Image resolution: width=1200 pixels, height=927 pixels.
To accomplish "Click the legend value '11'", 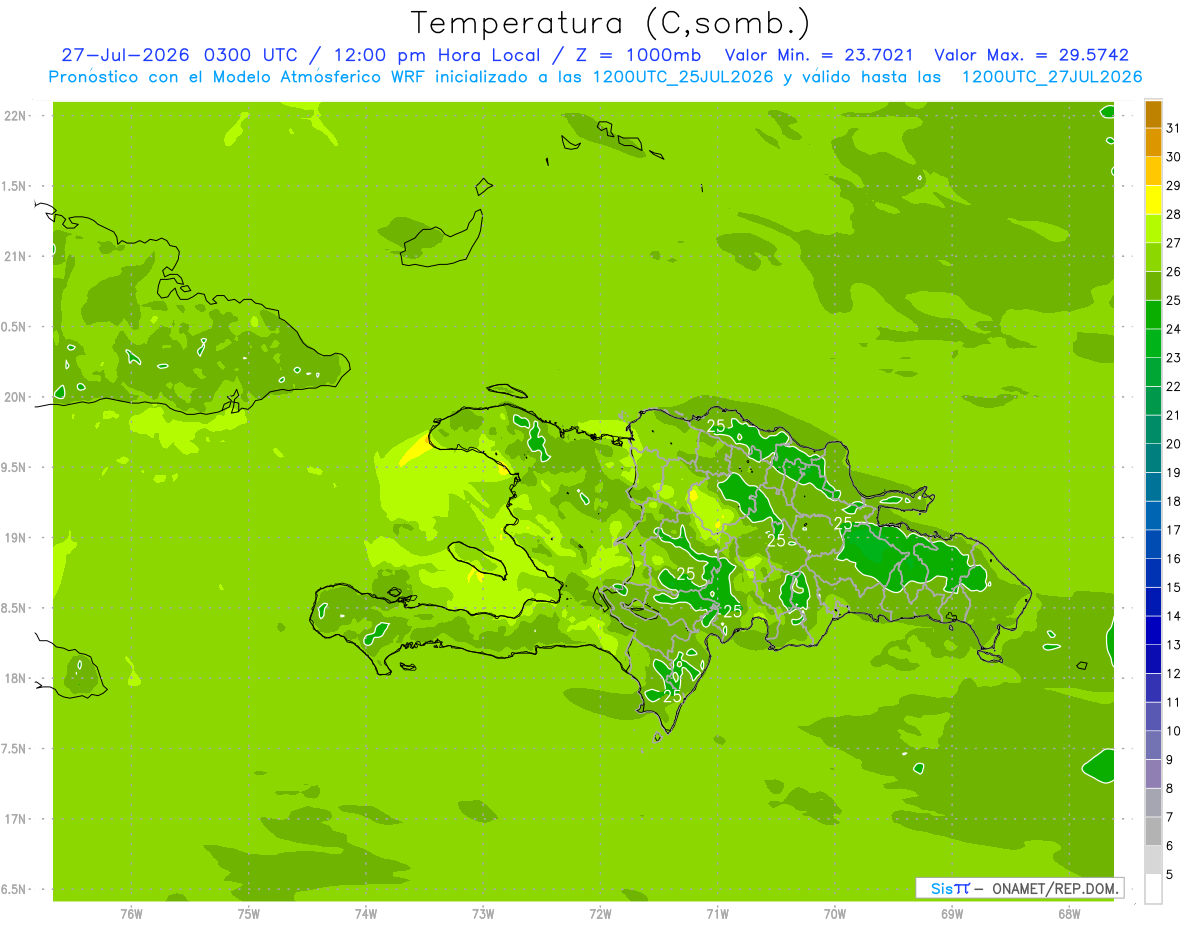I will coord(1174,703).
